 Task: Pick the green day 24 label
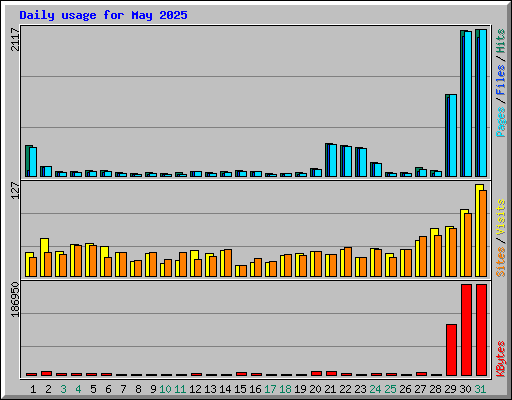click(x=375, y=389)
